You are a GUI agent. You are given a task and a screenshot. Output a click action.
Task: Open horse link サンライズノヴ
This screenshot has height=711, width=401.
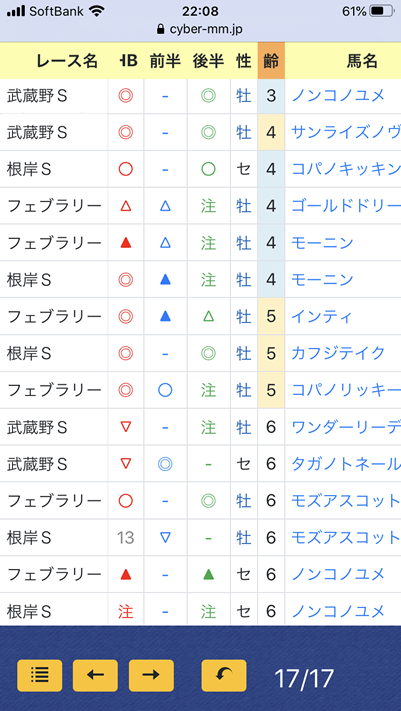click(x=346, y=132)
